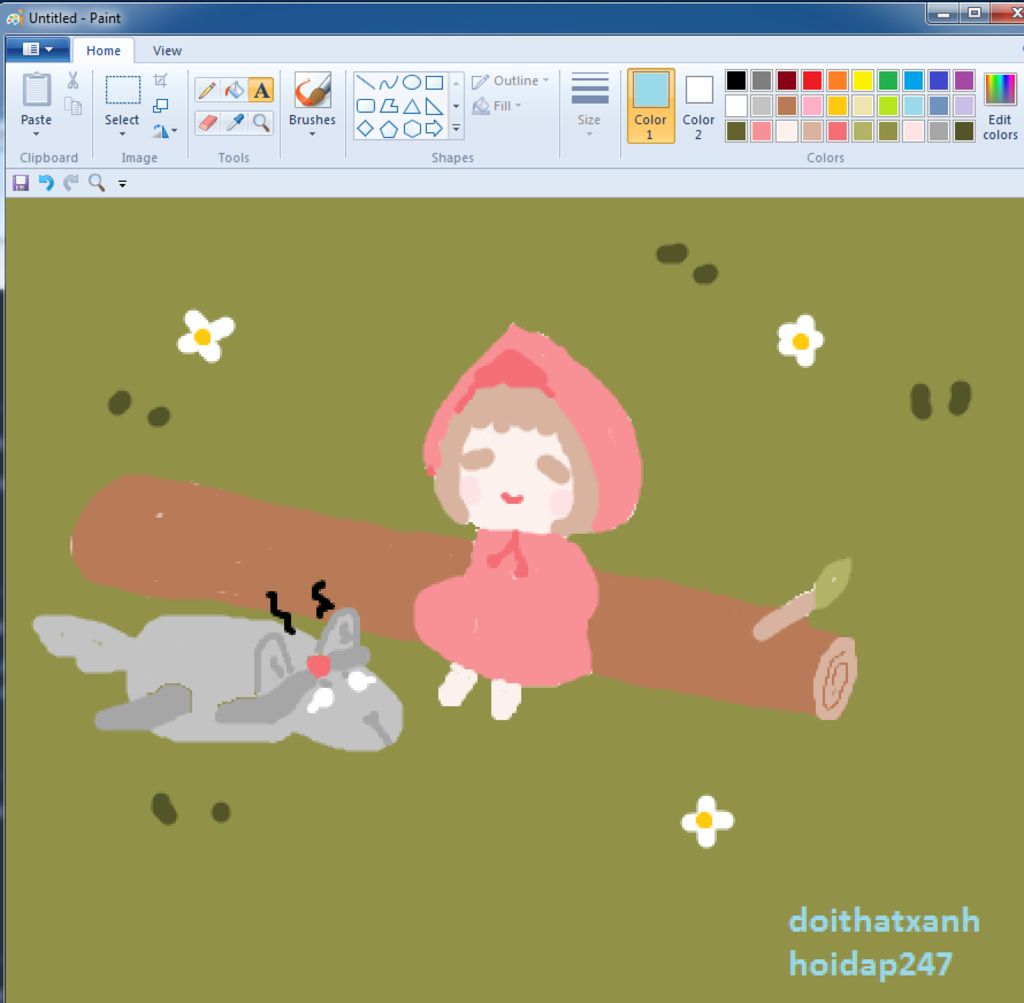Activate the Color 1 button
Screen dimensions: 1024x1003
[650, 106]
